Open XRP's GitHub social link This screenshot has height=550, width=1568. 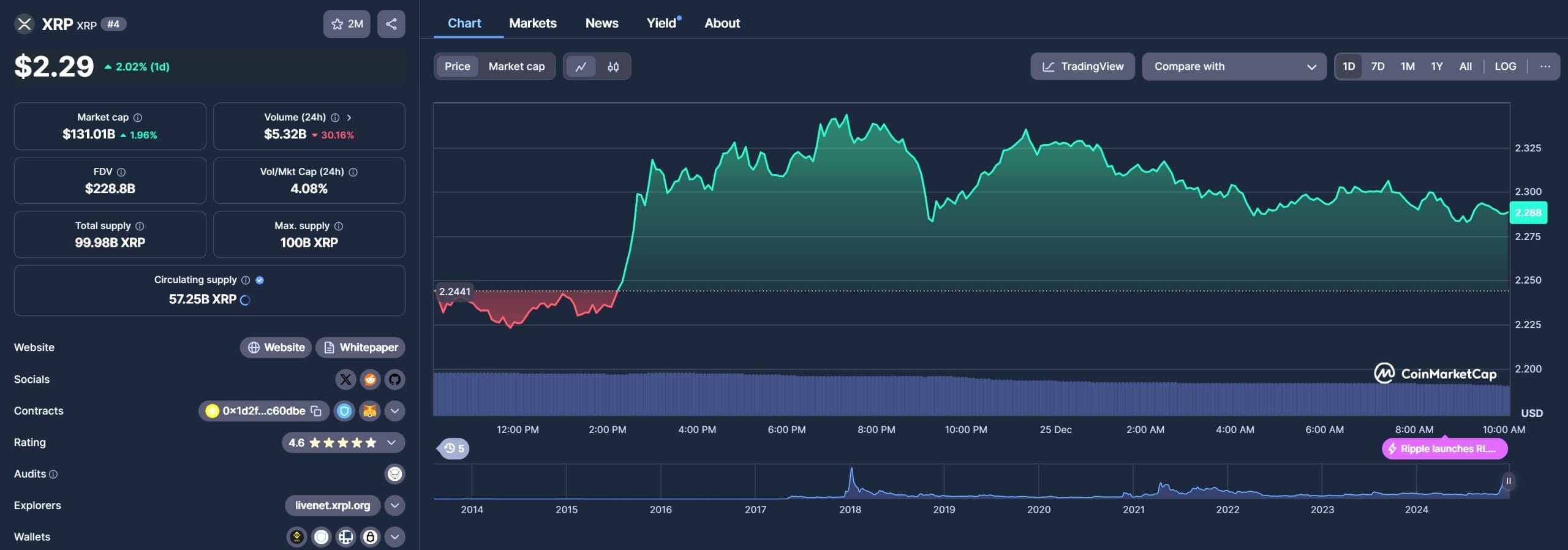[x=395, y=380]
